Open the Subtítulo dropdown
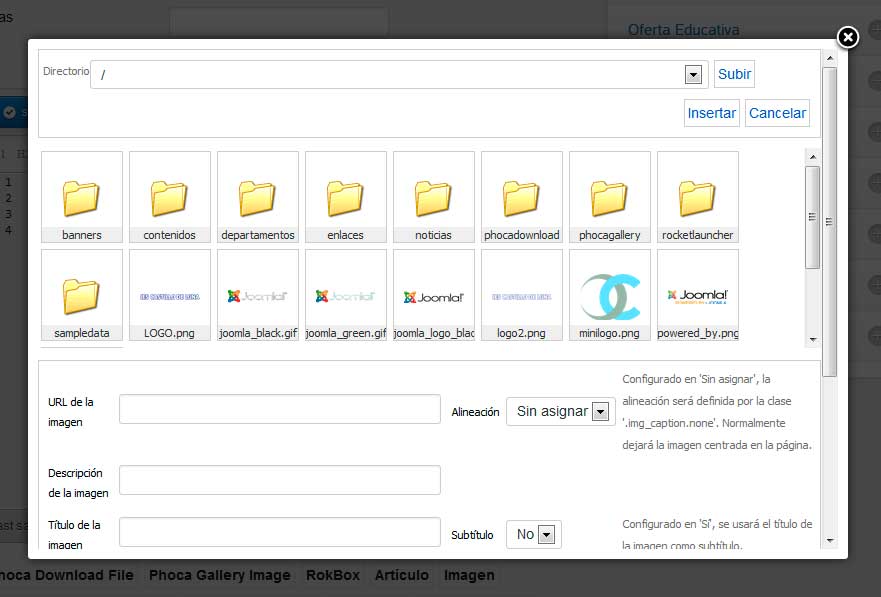Screen dimensions: 881x597 546,535
